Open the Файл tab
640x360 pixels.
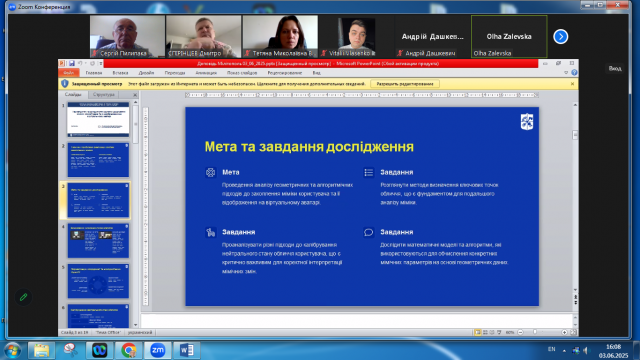coord(69,73)
